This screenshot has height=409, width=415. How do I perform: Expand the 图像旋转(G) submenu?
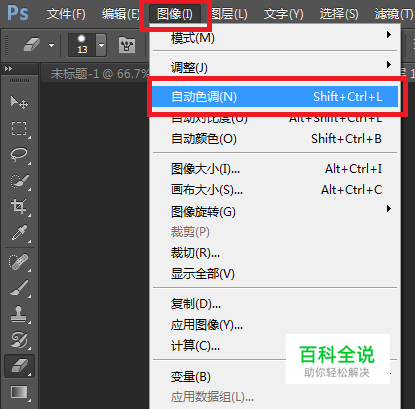coord(275,211)
